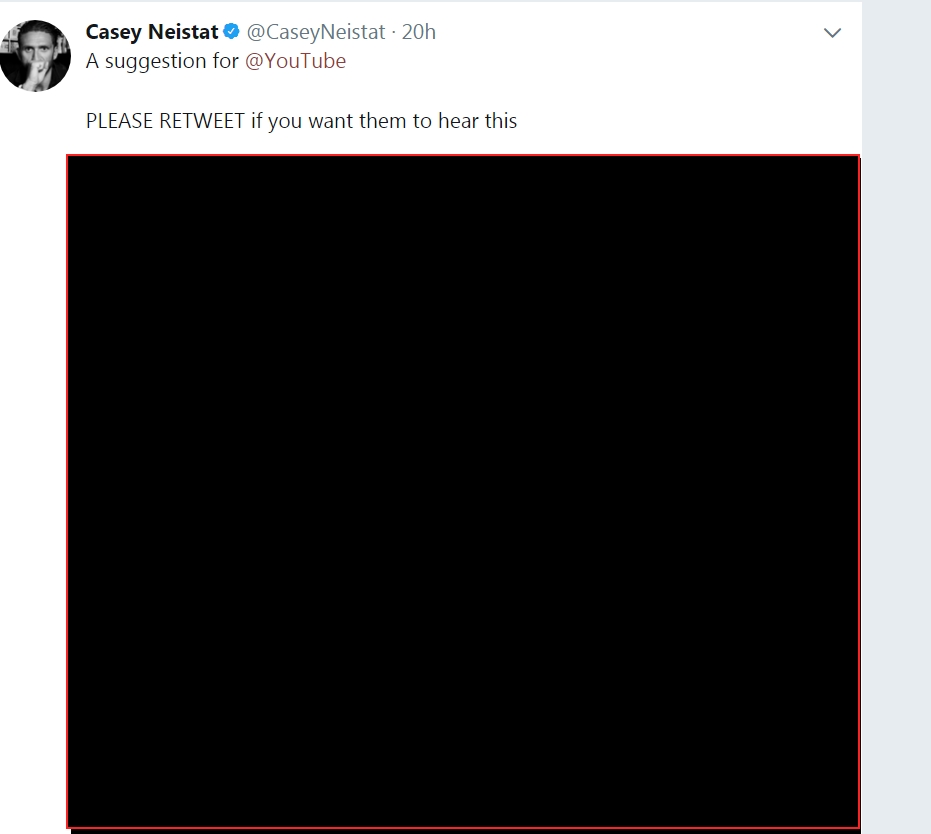Click the 20h tweet timestamp
Image resolution: width=931 pixels, height=834 pixels.
[x=419, y=32]
